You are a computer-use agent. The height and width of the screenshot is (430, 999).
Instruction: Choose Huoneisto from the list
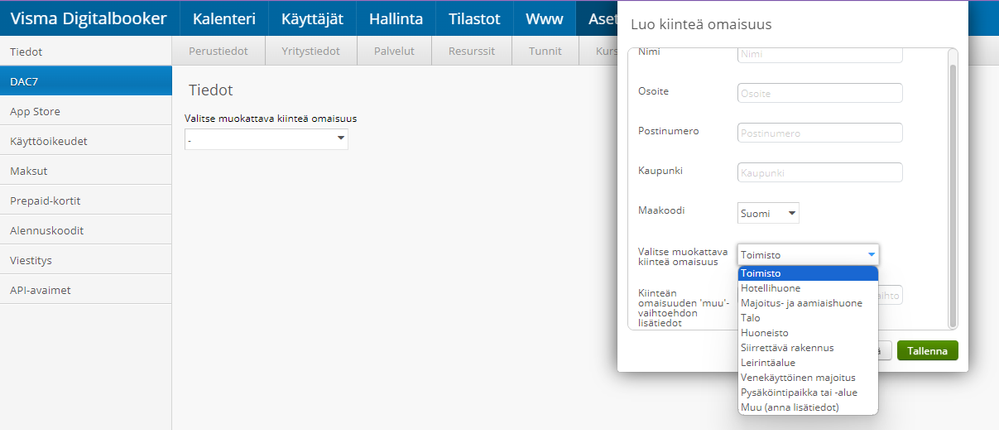(x=808, y=333)
